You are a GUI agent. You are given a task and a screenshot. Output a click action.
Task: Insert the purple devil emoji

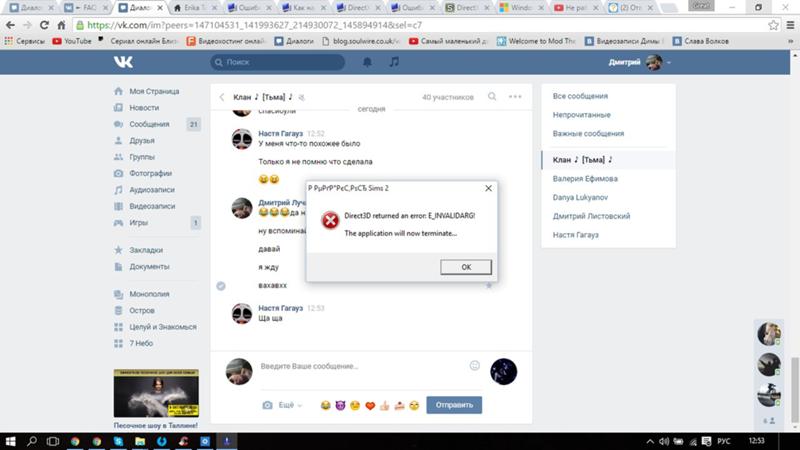tap(340, 406)
